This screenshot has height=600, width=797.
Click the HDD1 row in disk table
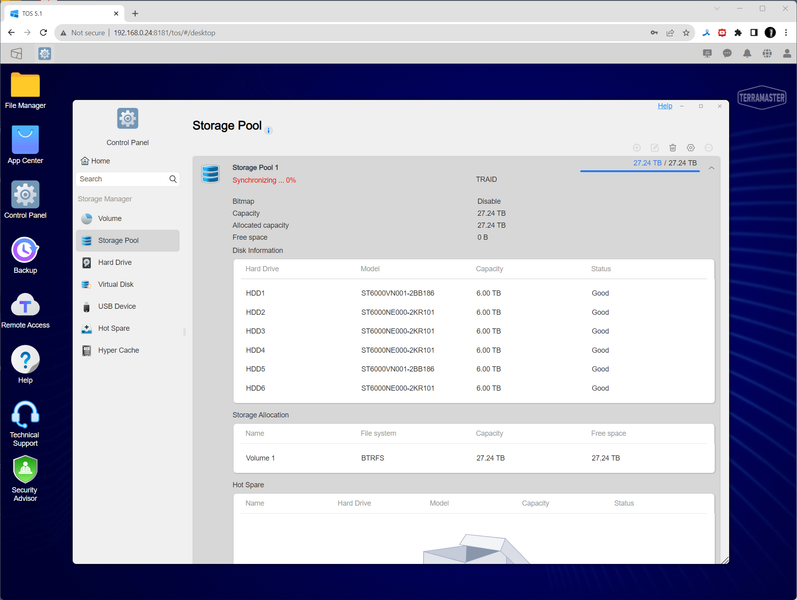pos(474,293)
